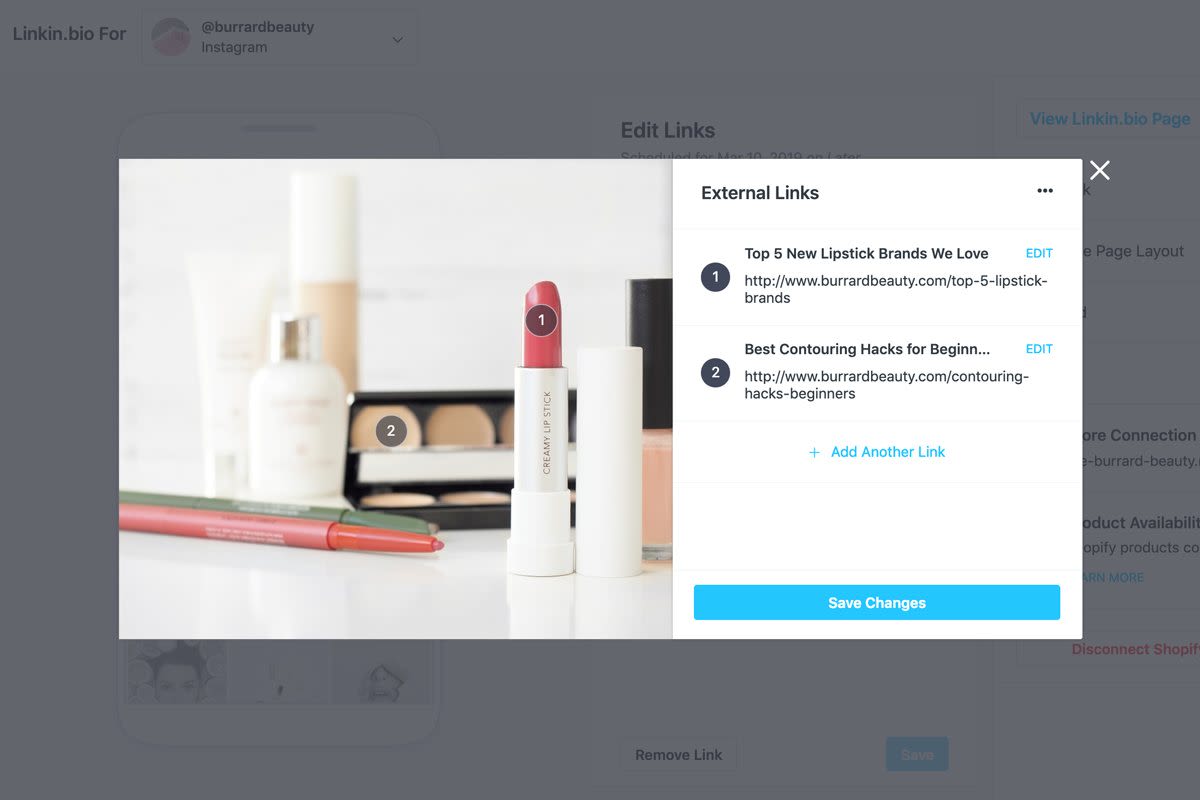Open the three-dot External Links menu

pyautogui.click(x=1045, y=191)
